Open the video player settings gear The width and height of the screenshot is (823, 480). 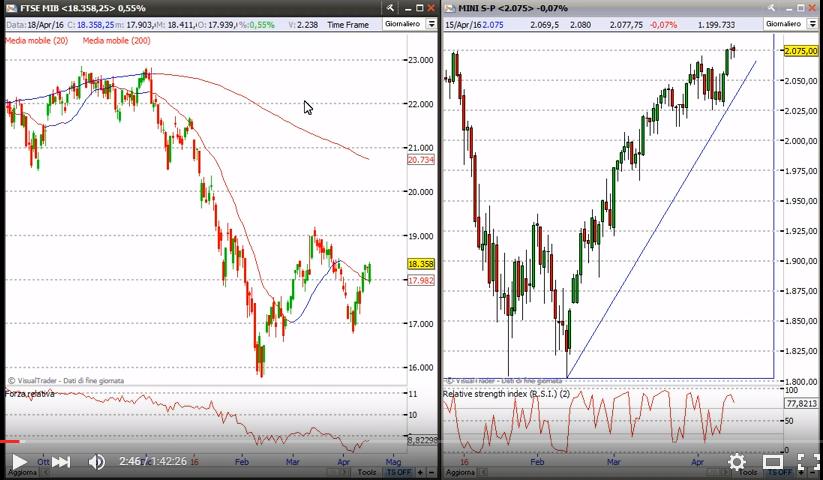coord(736,462)
